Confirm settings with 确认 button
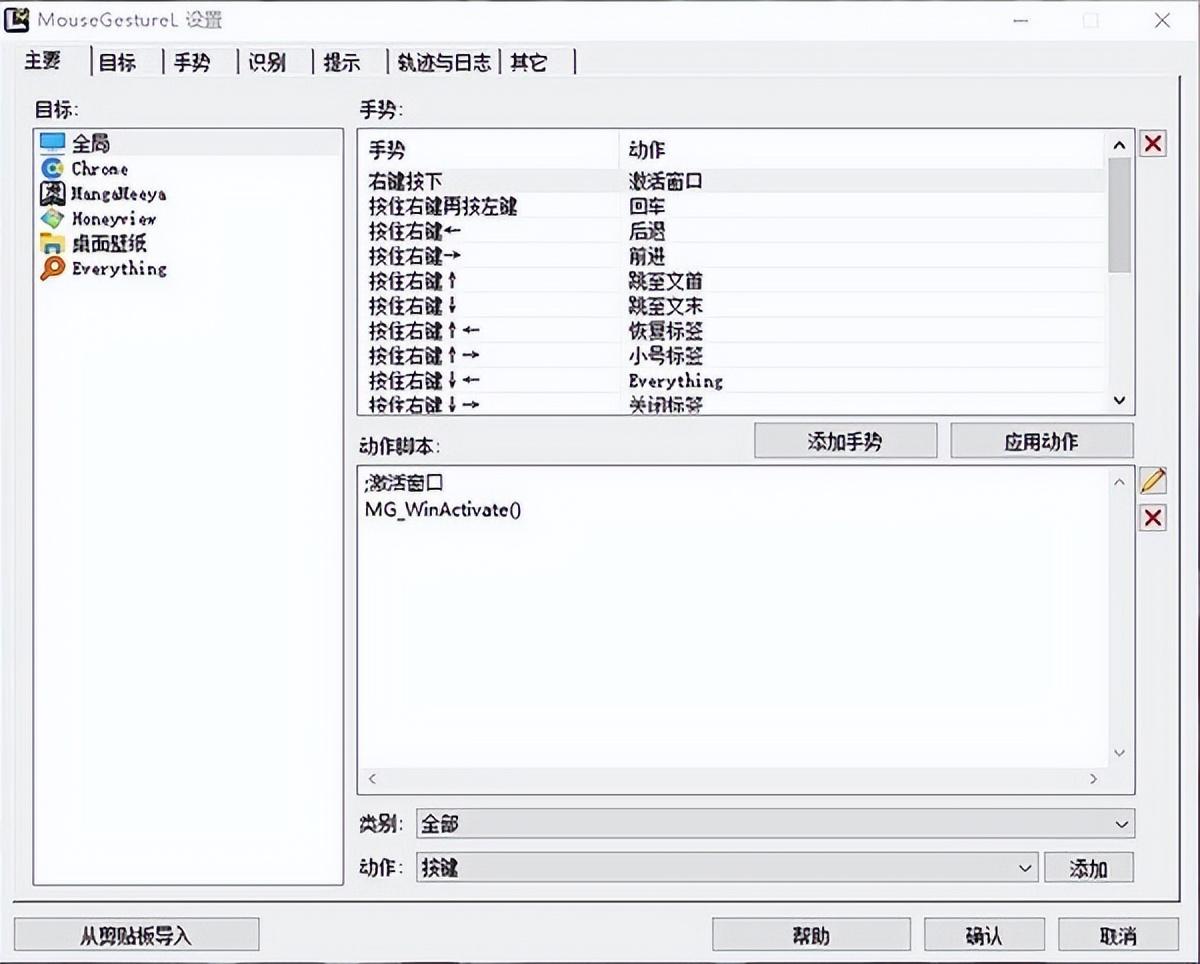1200x964 pixels. click(x=984, y=935)
